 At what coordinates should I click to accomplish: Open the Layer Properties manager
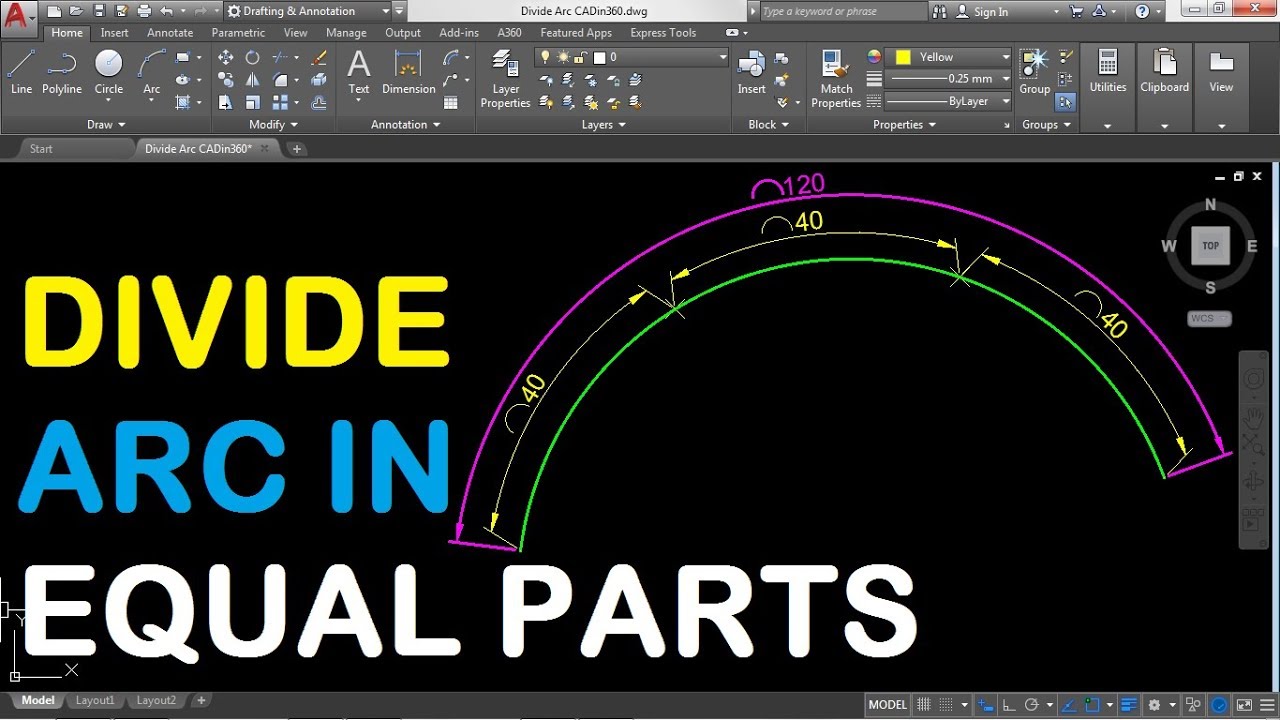(x=505, y=80)
